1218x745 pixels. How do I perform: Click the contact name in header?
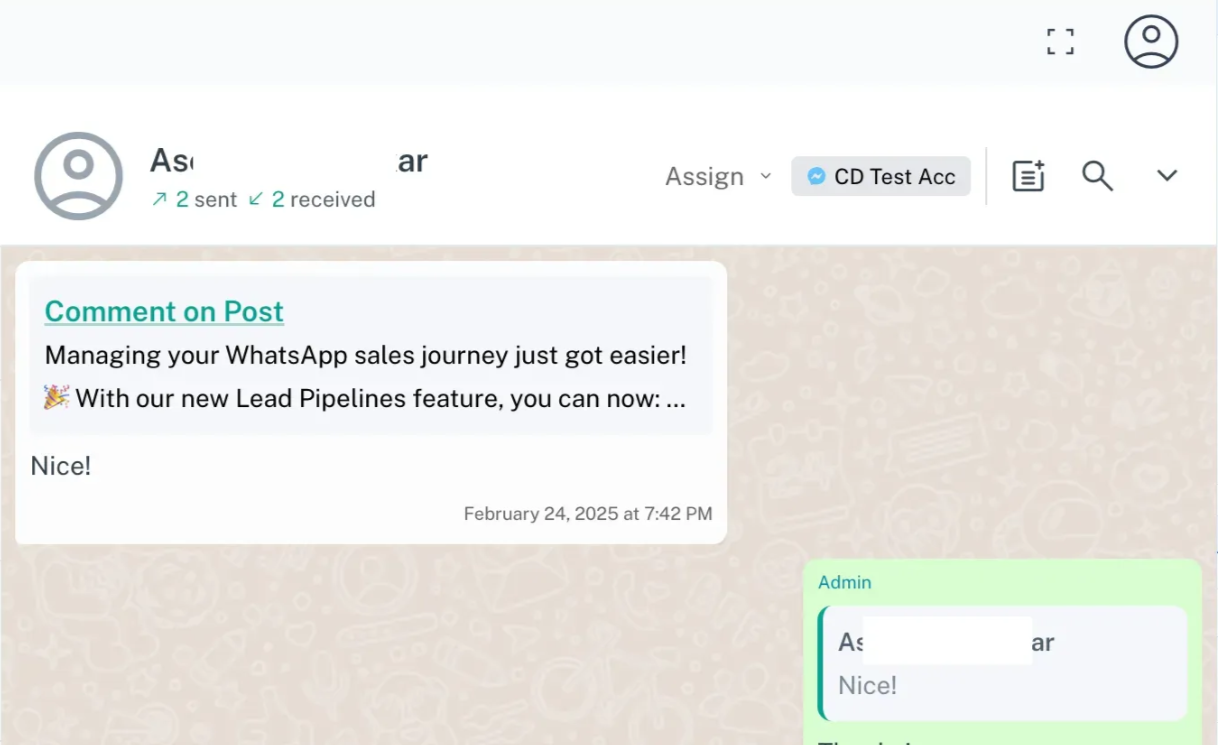[288, 160]
